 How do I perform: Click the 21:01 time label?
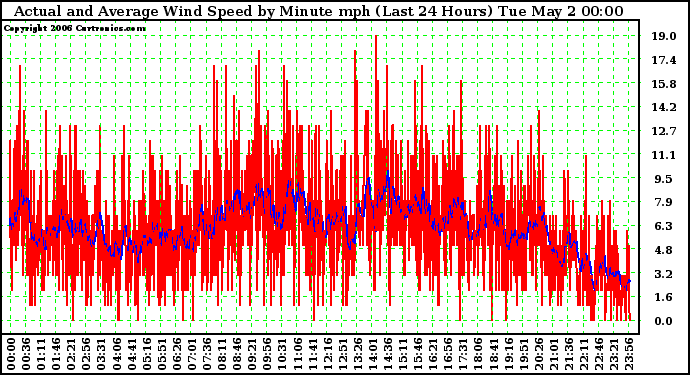coord(554,354)
